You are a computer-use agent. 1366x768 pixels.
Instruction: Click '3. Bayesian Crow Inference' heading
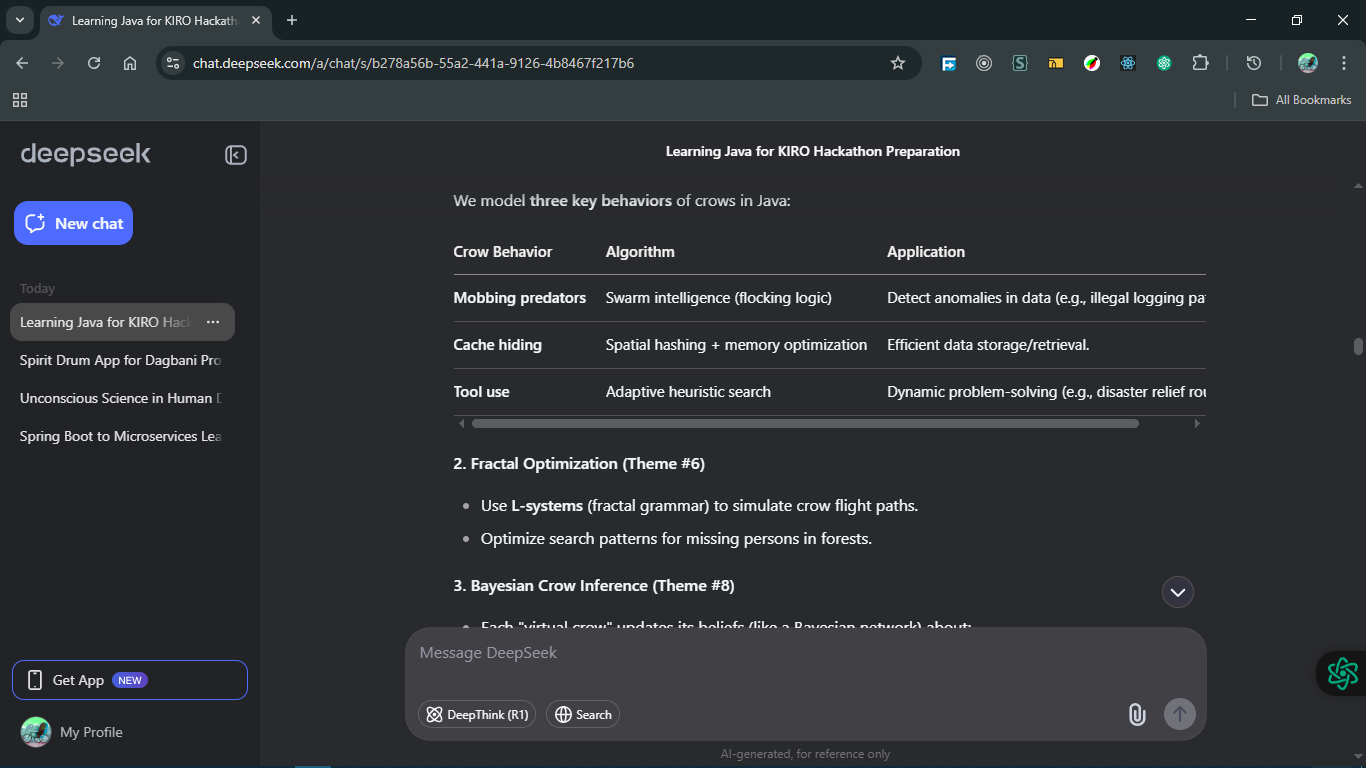click(594, 586)
